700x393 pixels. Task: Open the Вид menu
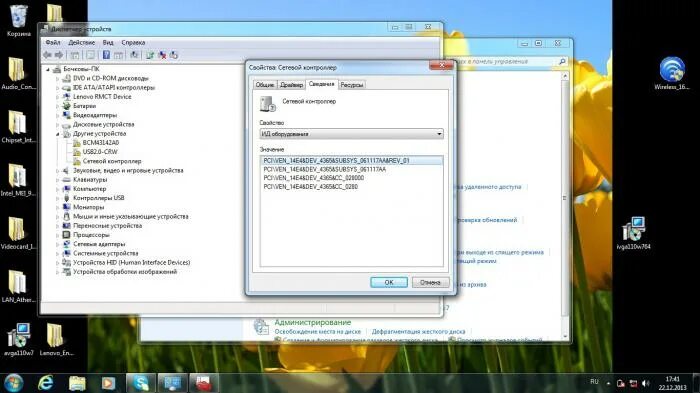[108, 42]
